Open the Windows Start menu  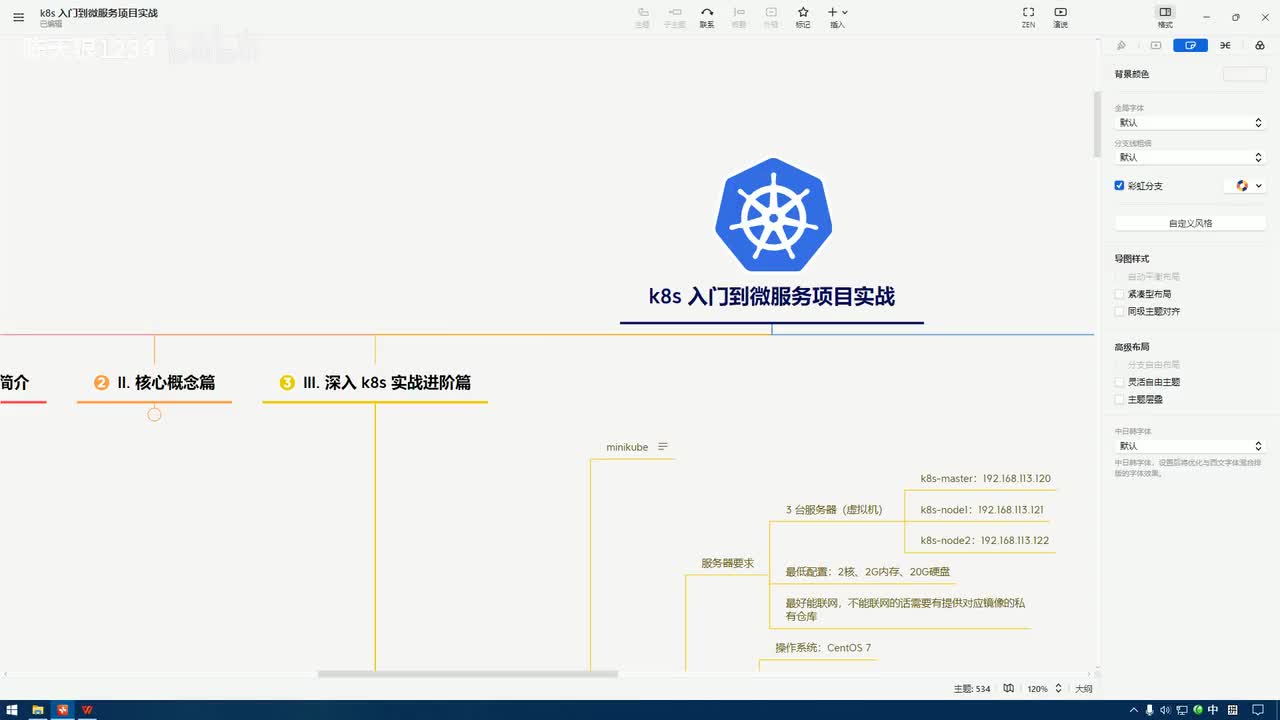pyautogui.click(x=12, y=710)
